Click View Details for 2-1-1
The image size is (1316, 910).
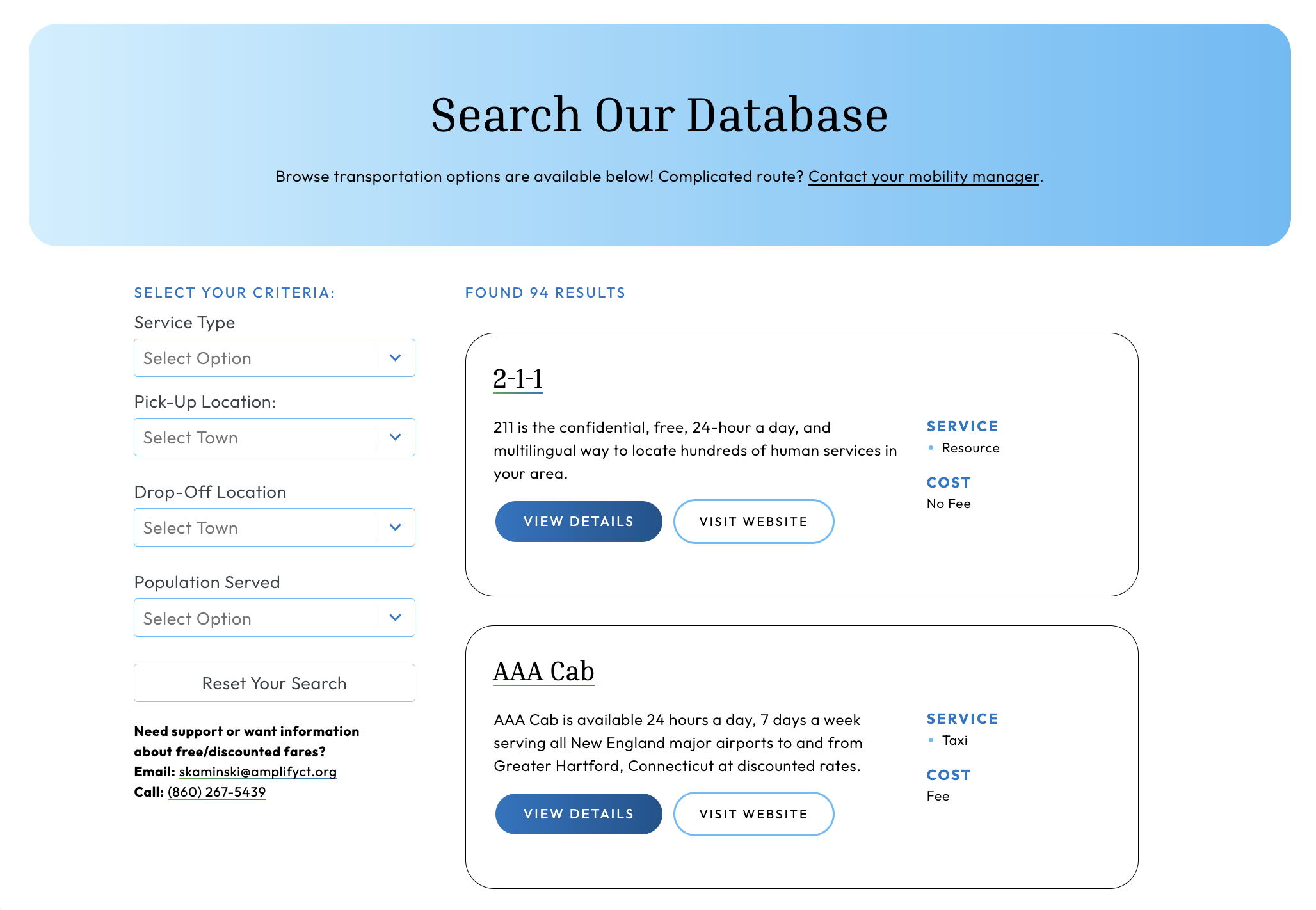click(578, 521)
